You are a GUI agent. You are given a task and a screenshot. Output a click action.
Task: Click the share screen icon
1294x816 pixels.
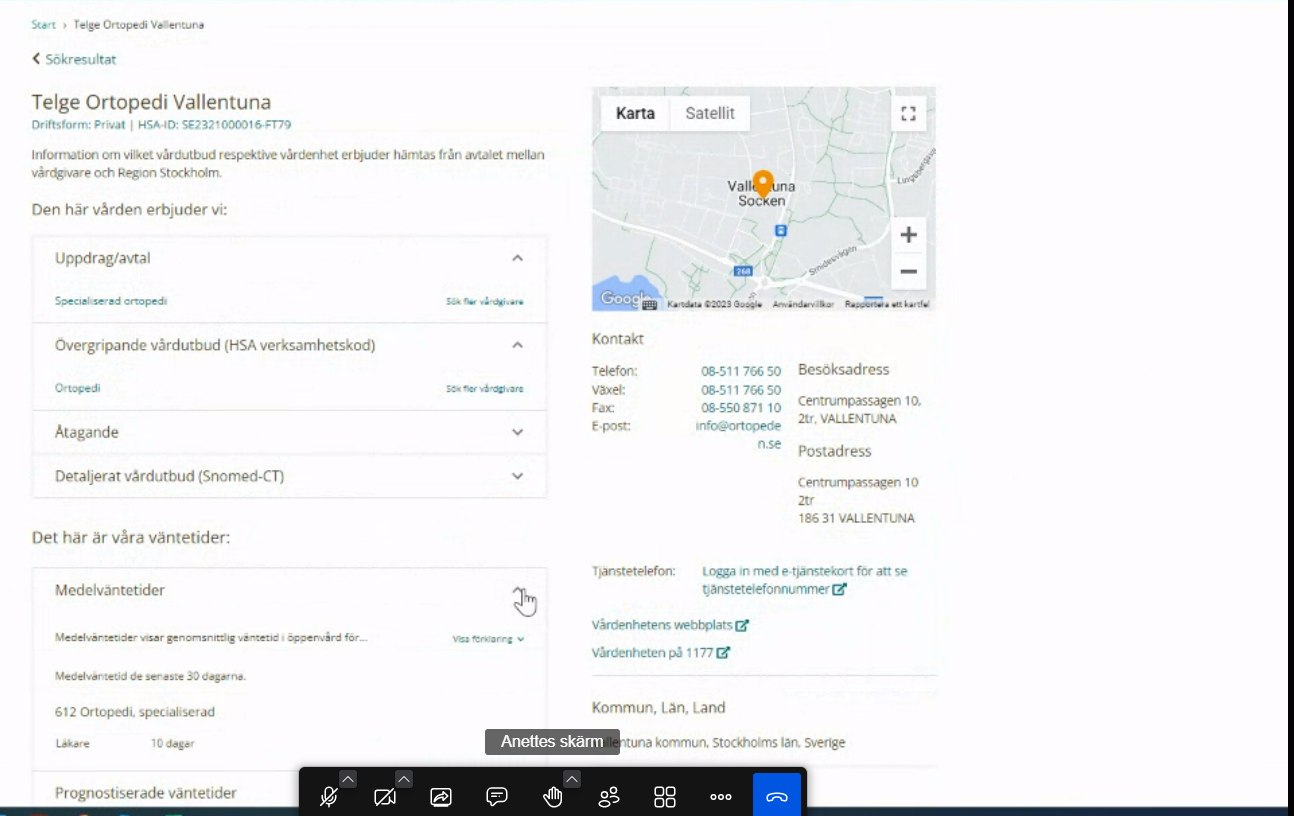441,797
